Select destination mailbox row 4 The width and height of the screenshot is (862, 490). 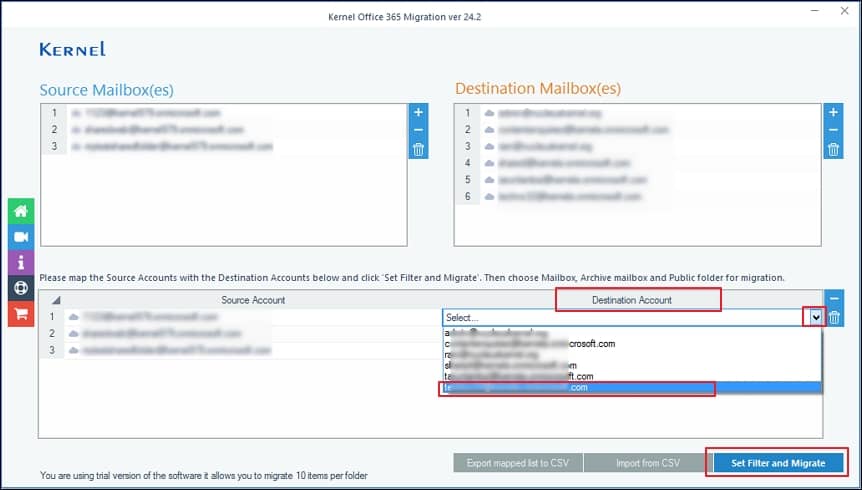click(x=638, y=163)
